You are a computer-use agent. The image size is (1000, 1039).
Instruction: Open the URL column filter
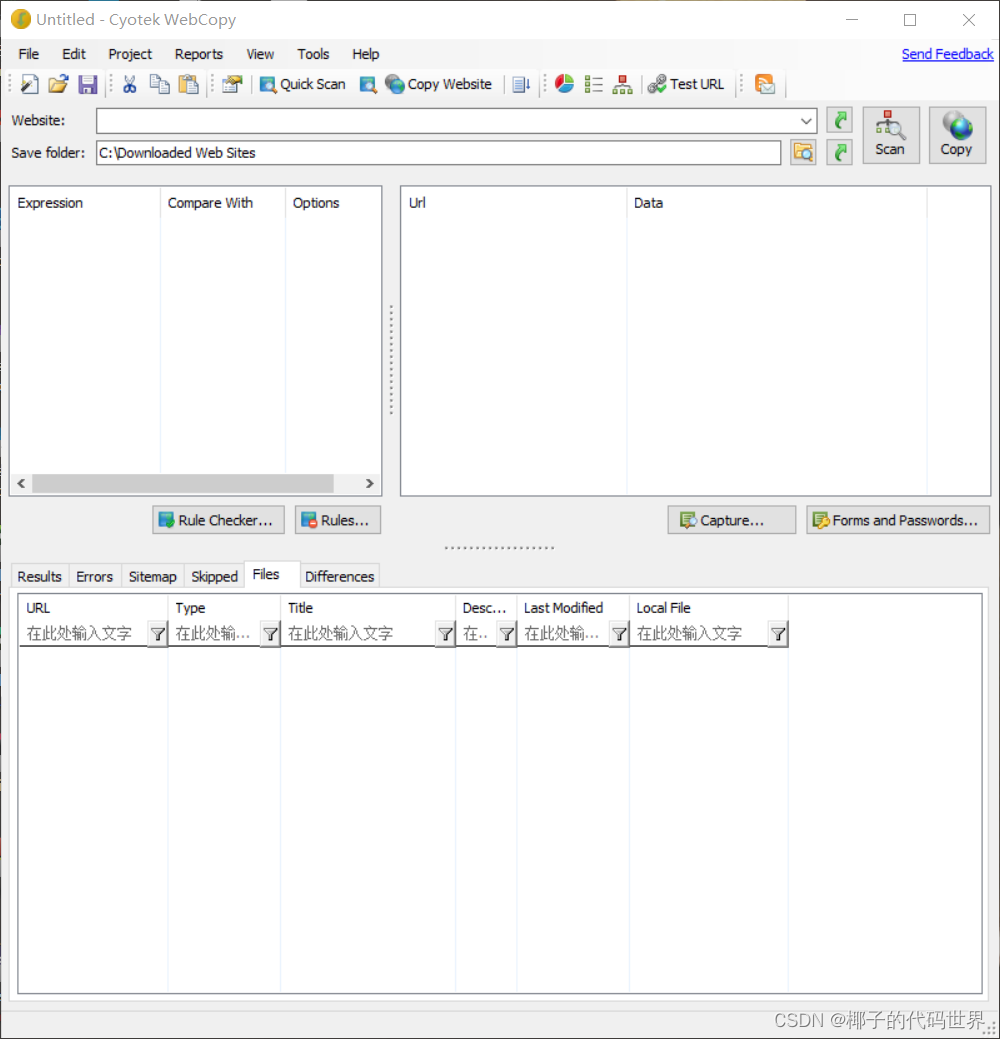157,633
